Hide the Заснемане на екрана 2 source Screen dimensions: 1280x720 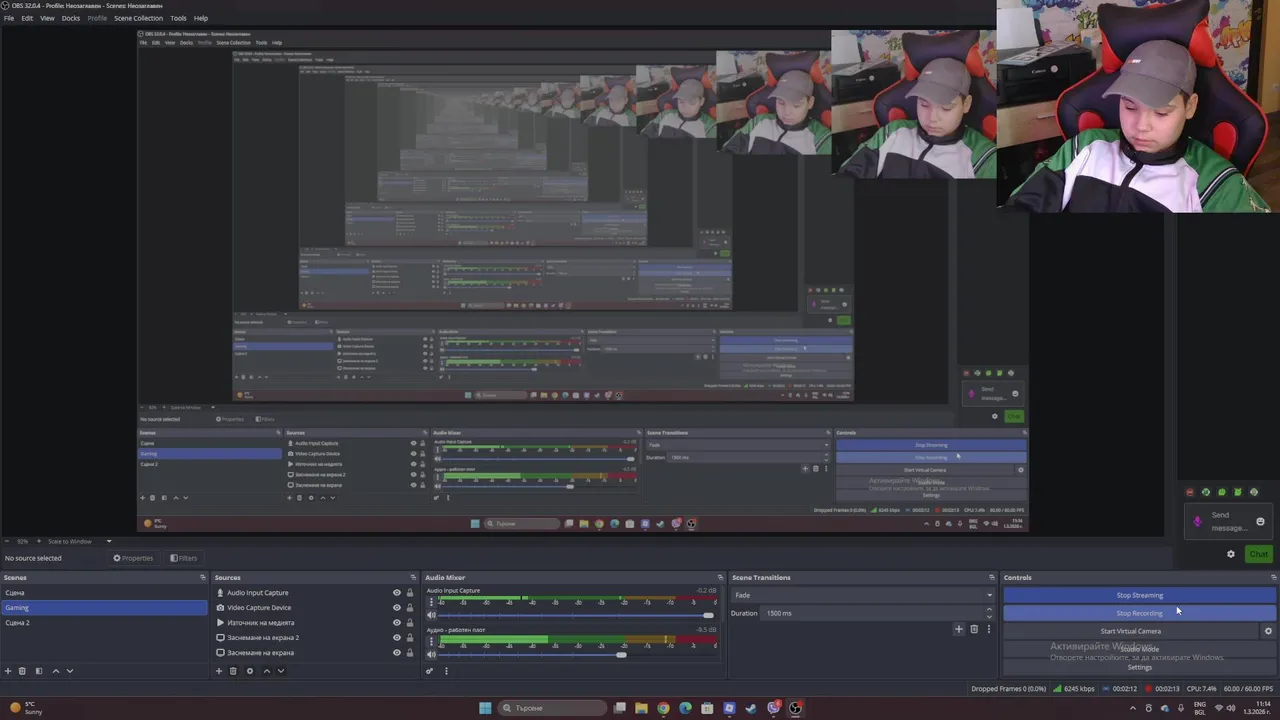click(x=396, y=638)
